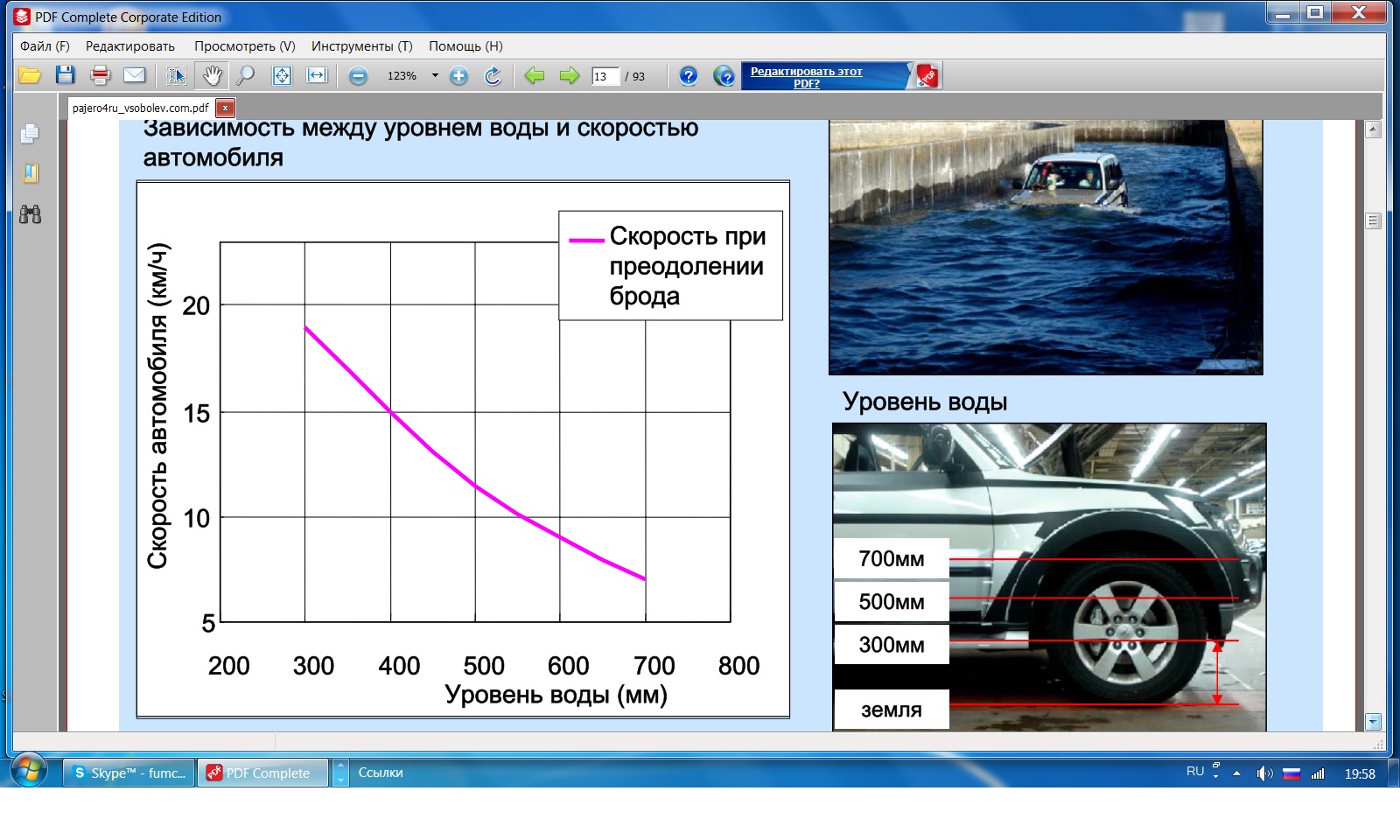Zoom in with the plus button
Image resolution: width=1400 pixels, height=840 pixels.
[x=458, y=76]
